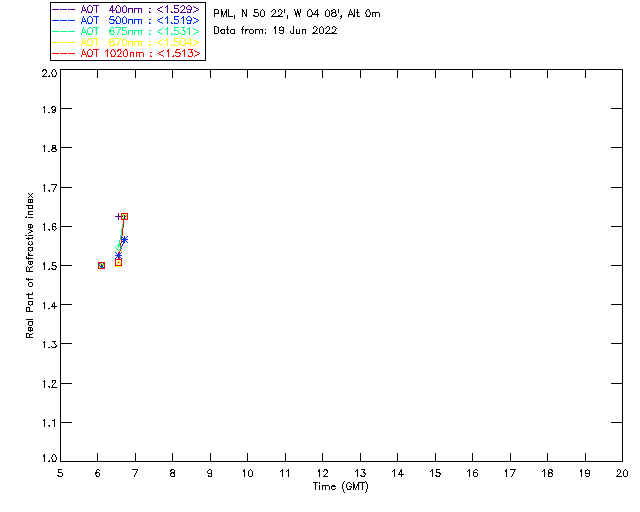Click x-axis tick label 11

coord(285,473)
